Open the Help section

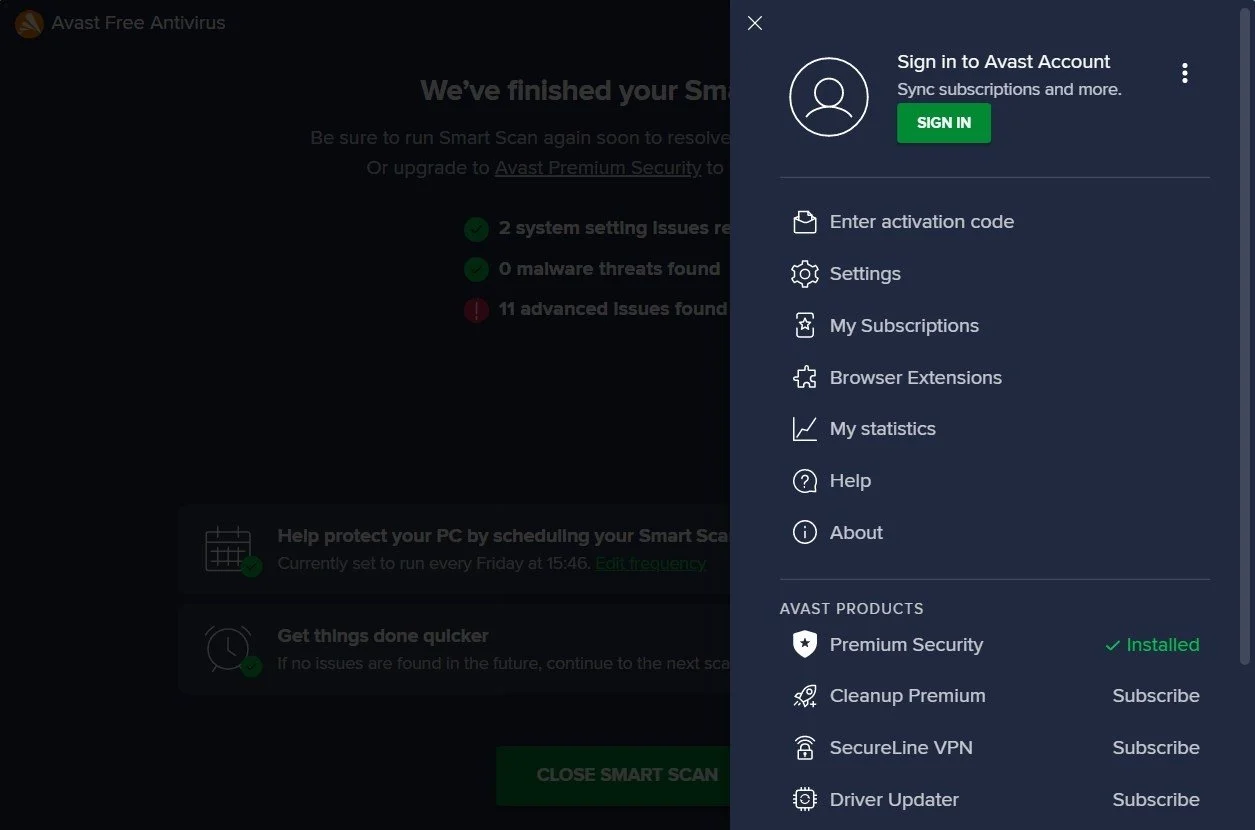(849, 480)
